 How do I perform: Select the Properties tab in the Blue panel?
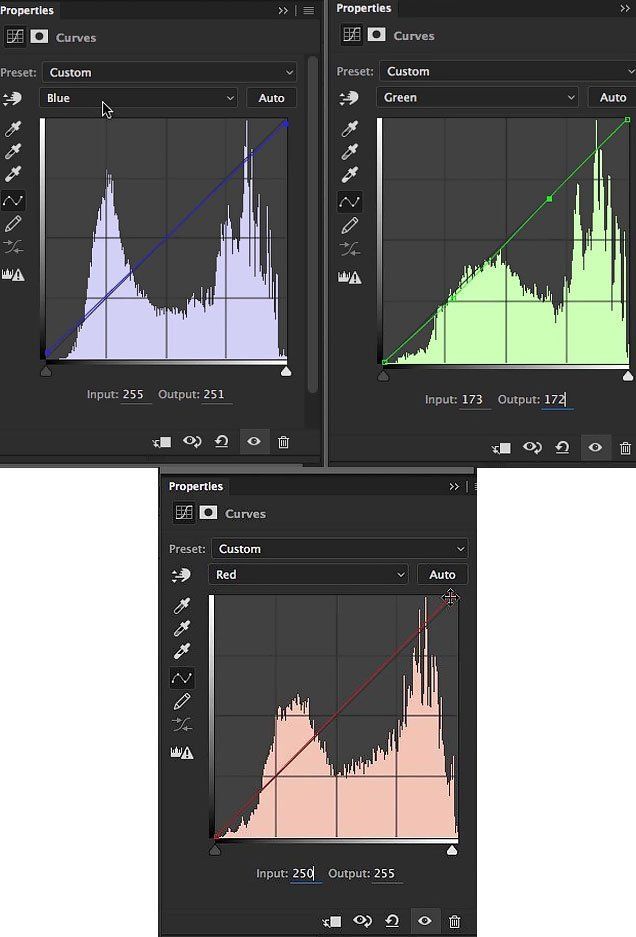27,10
